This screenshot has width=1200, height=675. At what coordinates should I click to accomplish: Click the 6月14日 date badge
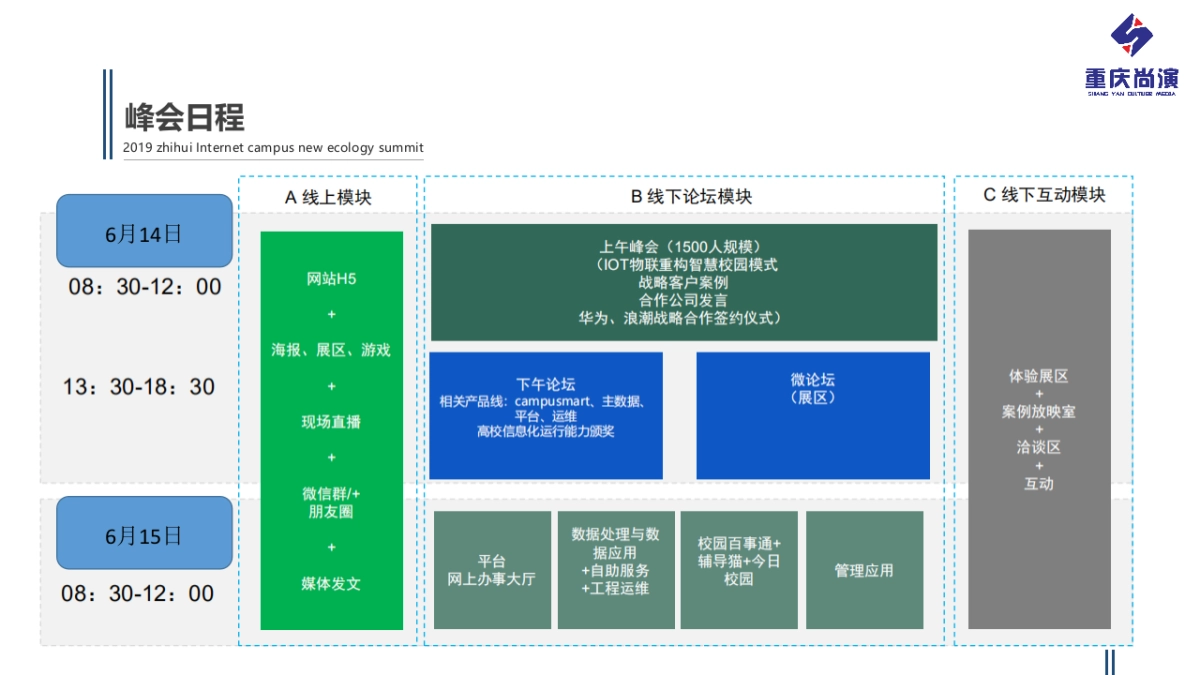click(x=144, y=231)
